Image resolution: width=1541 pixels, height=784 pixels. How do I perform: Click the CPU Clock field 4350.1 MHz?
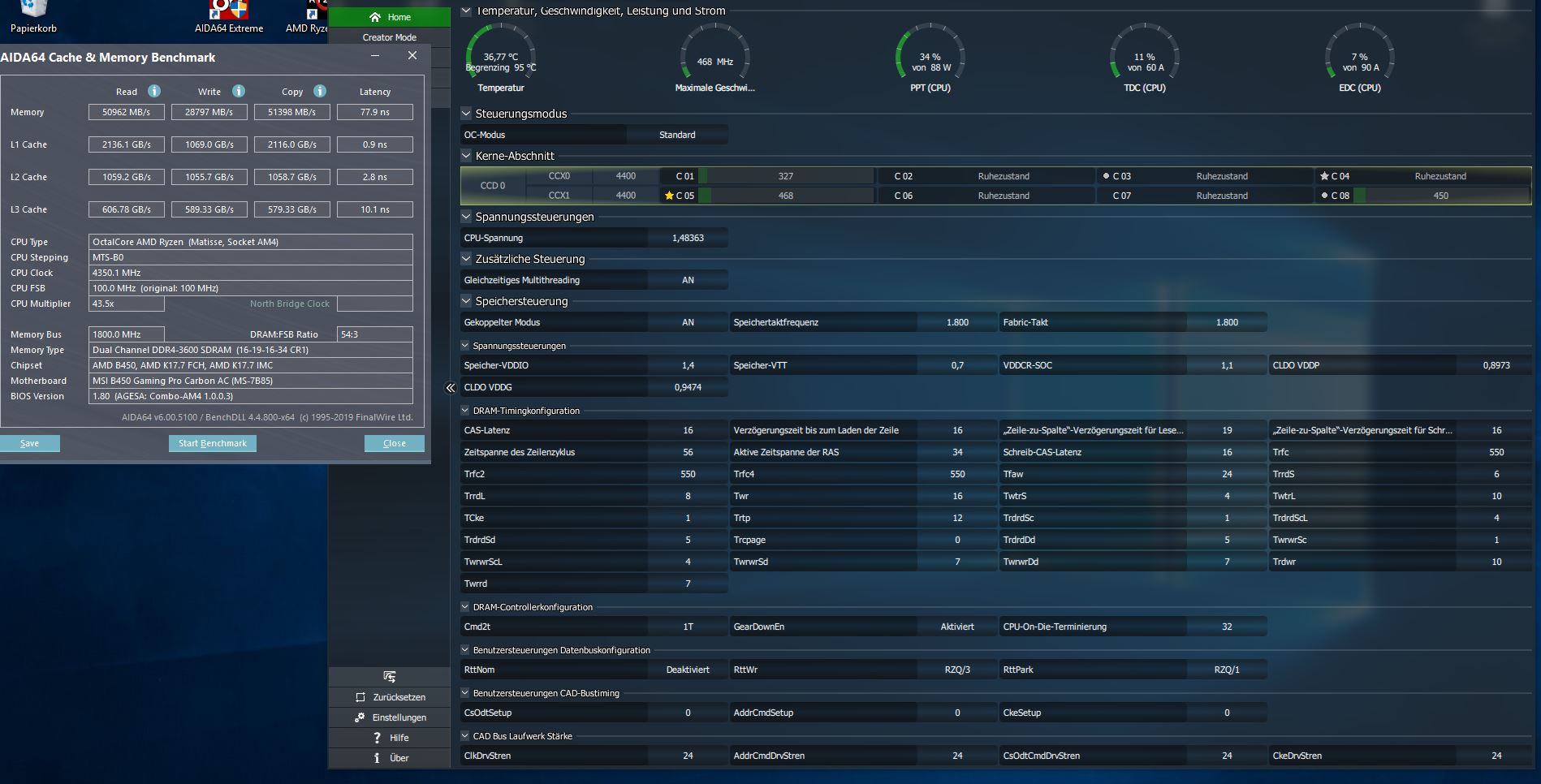coord(251,273)
